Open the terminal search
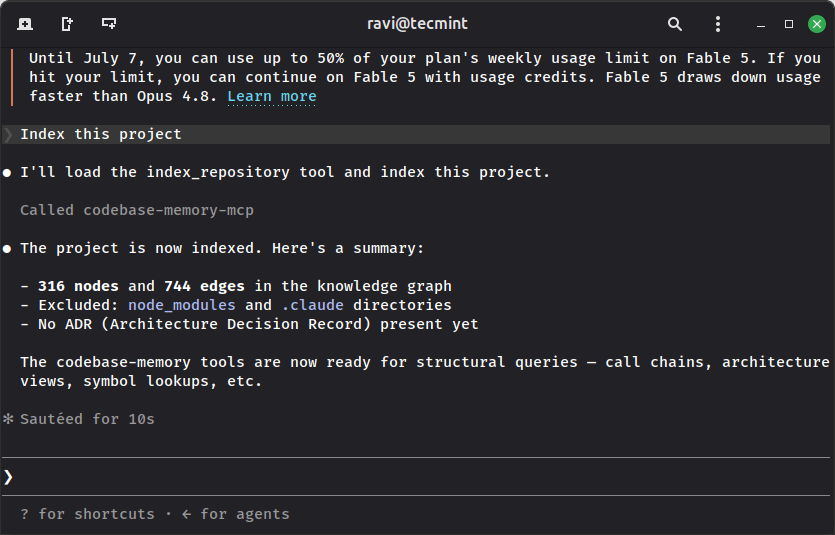The image size is (835, 535). tap(675, 24)
